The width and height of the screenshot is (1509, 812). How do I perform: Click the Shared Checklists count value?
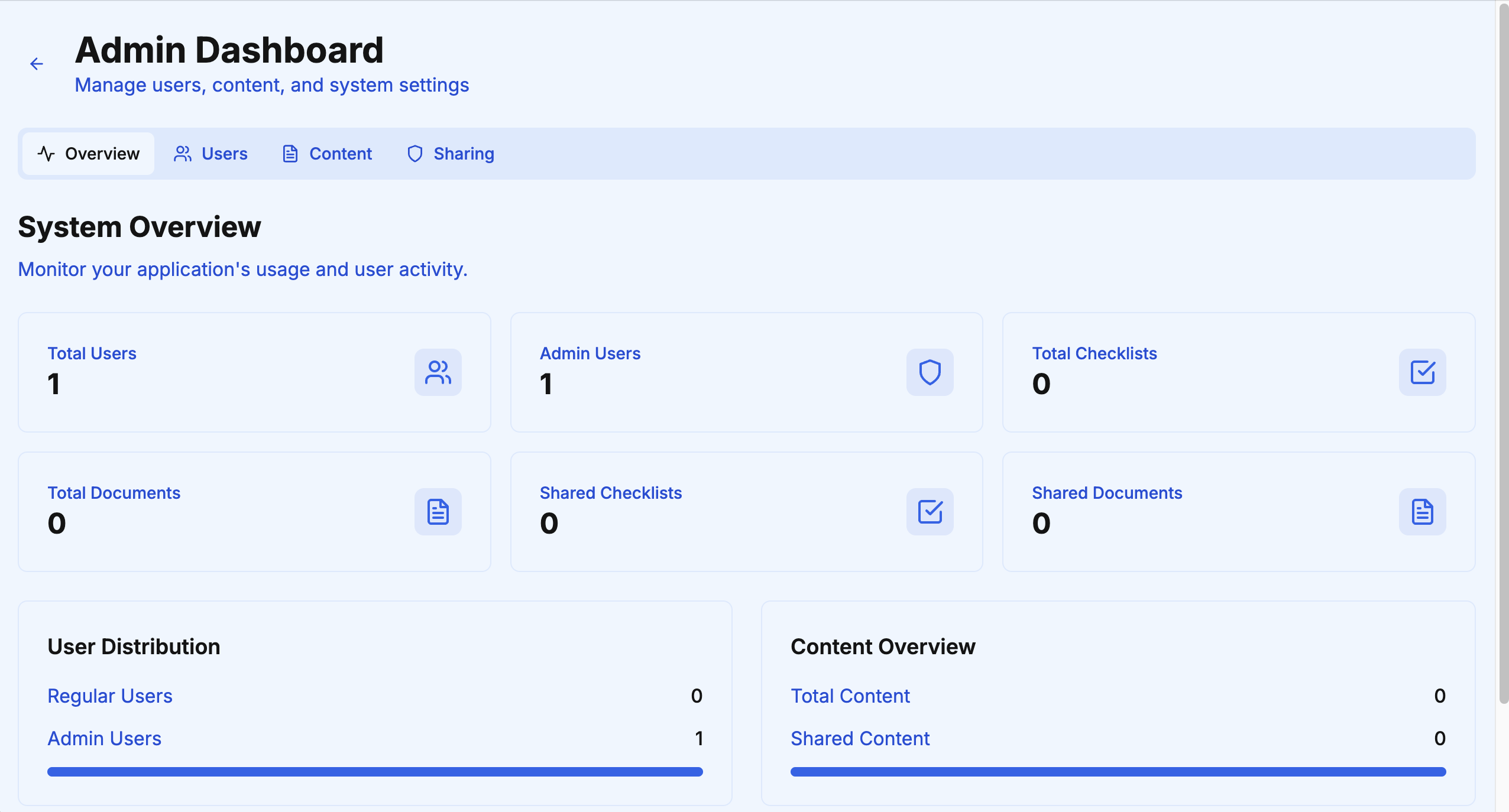[549, 524]
